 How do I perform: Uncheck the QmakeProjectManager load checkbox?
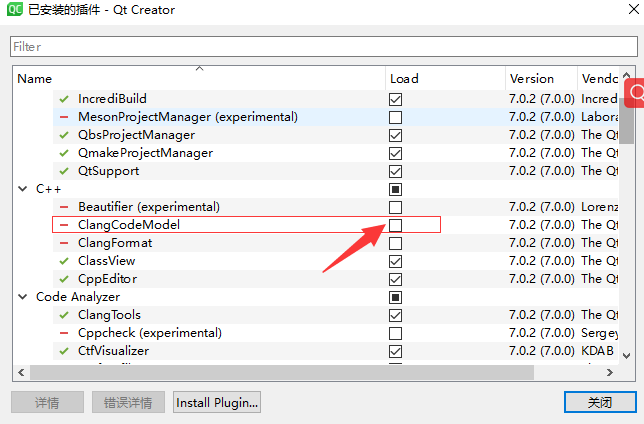tap(396, 154)
